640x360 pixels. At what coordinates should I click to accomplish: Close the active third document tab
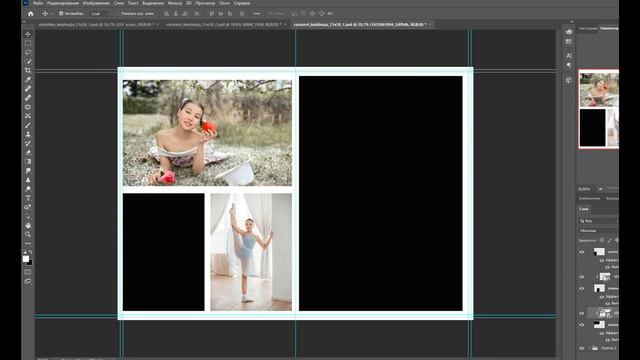(x=430, y=24)
